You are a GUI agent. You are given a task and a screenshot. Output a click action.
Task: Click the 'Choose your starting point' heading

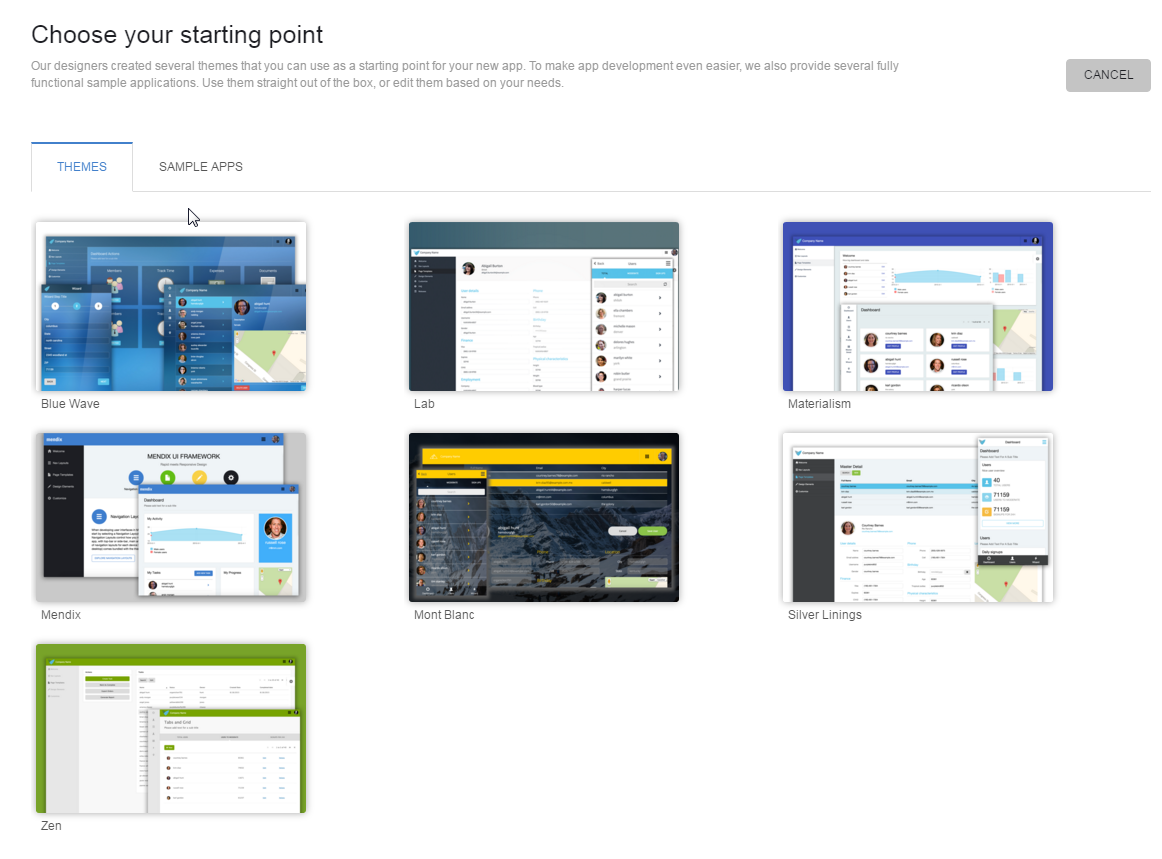tap(176, 34)
